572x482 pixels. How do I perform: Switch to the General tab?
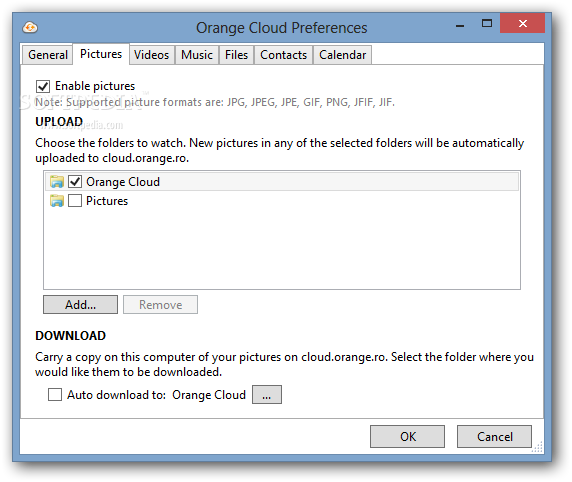[47, 55]
